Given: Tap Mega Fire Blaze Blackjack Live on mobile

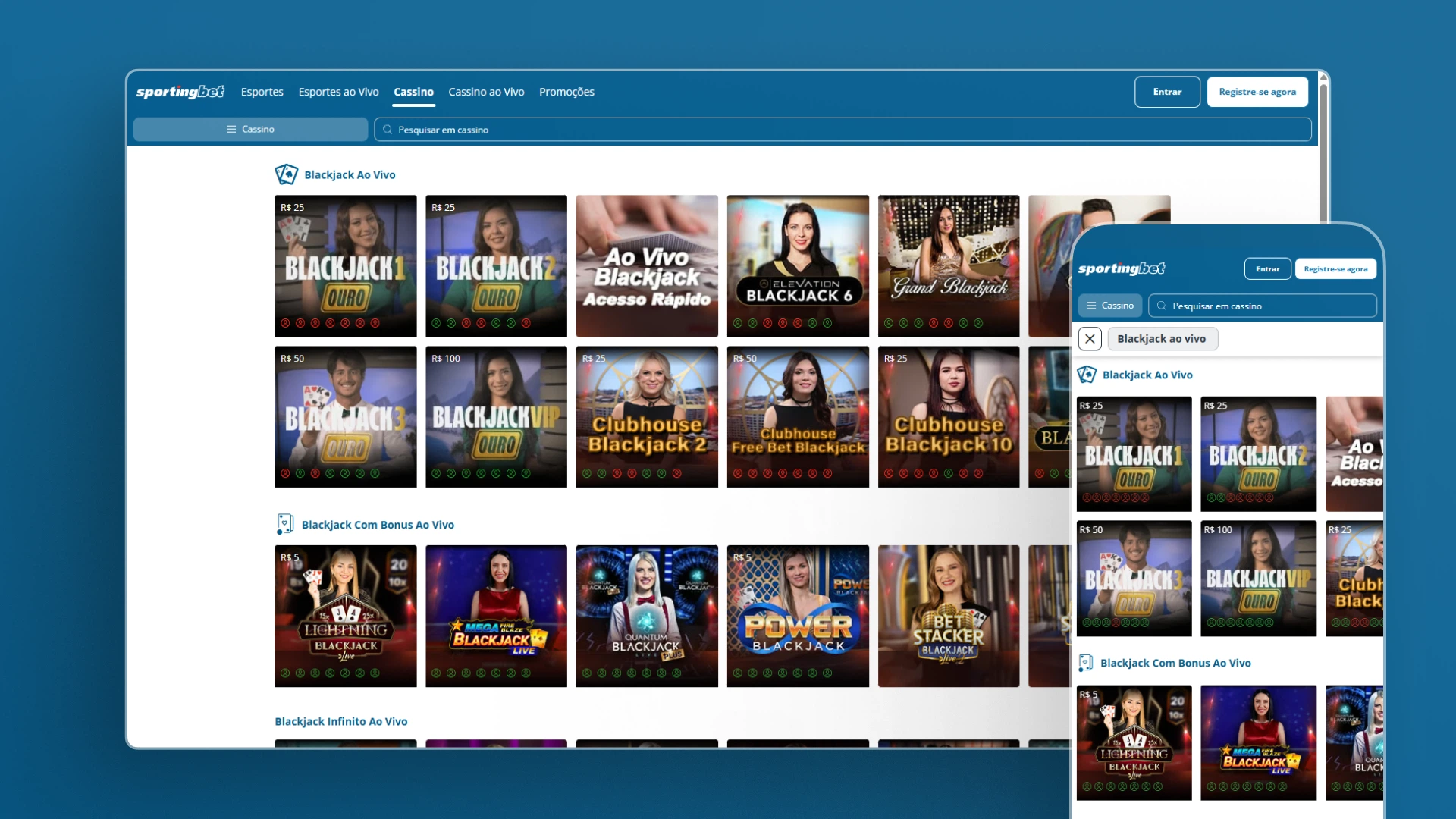Looking at the screenshot, I should pos(1259,742).
